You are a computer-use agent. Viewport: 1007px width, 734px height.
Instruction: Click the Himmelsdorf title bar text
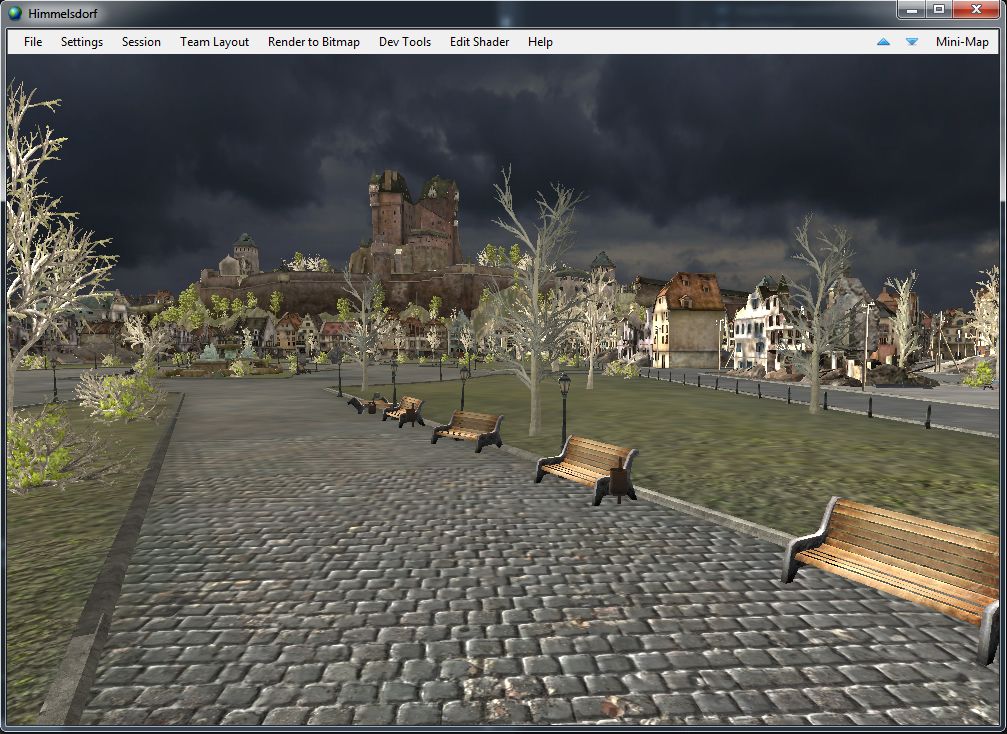pyautogui.click(x=63, y=13)
